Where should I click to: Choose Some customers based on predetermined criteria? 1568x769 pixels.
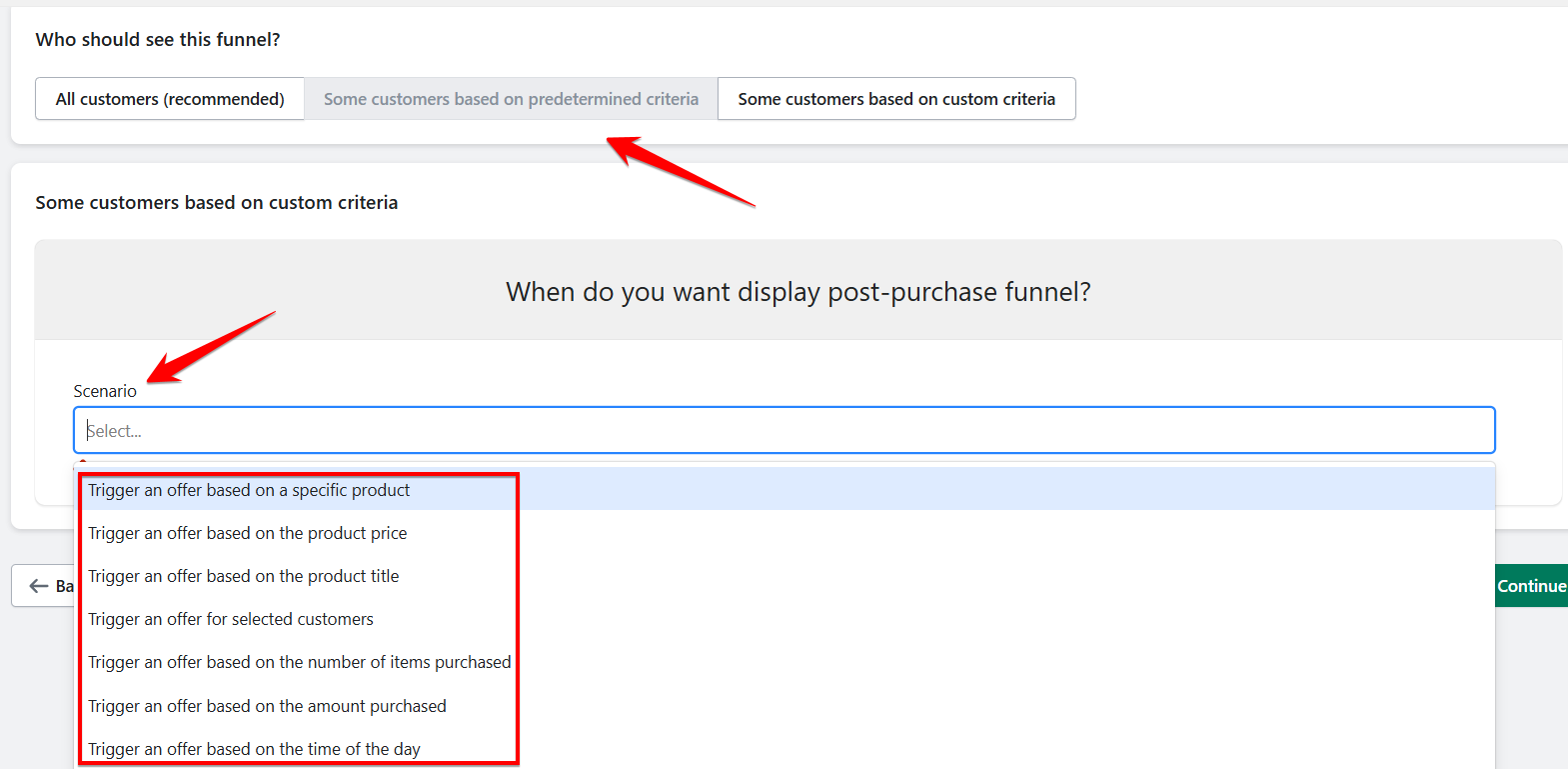click(511, 99)
